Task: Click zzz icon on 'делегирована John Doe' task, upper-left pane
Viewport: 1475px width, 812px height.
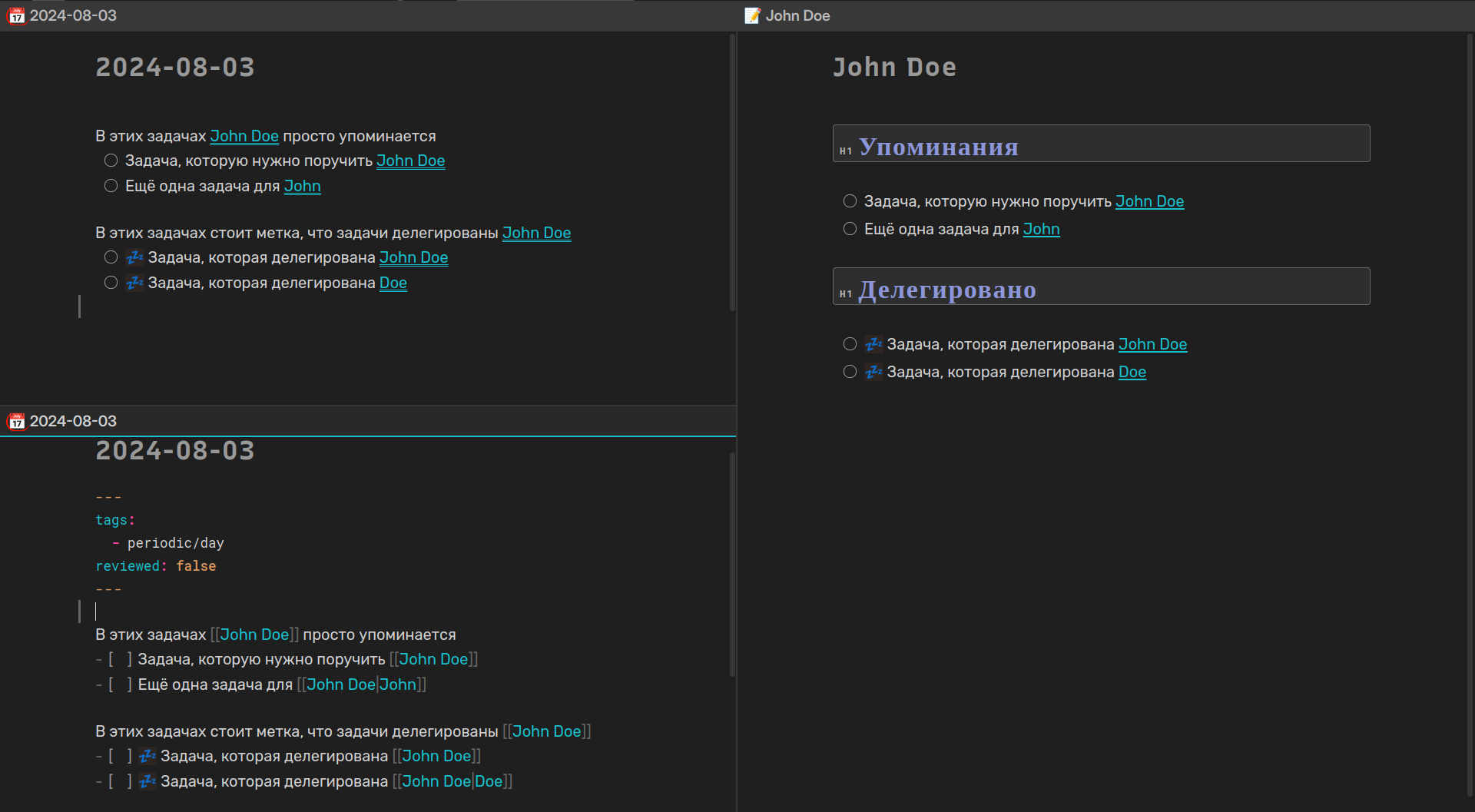Action: tap(135, 257)
